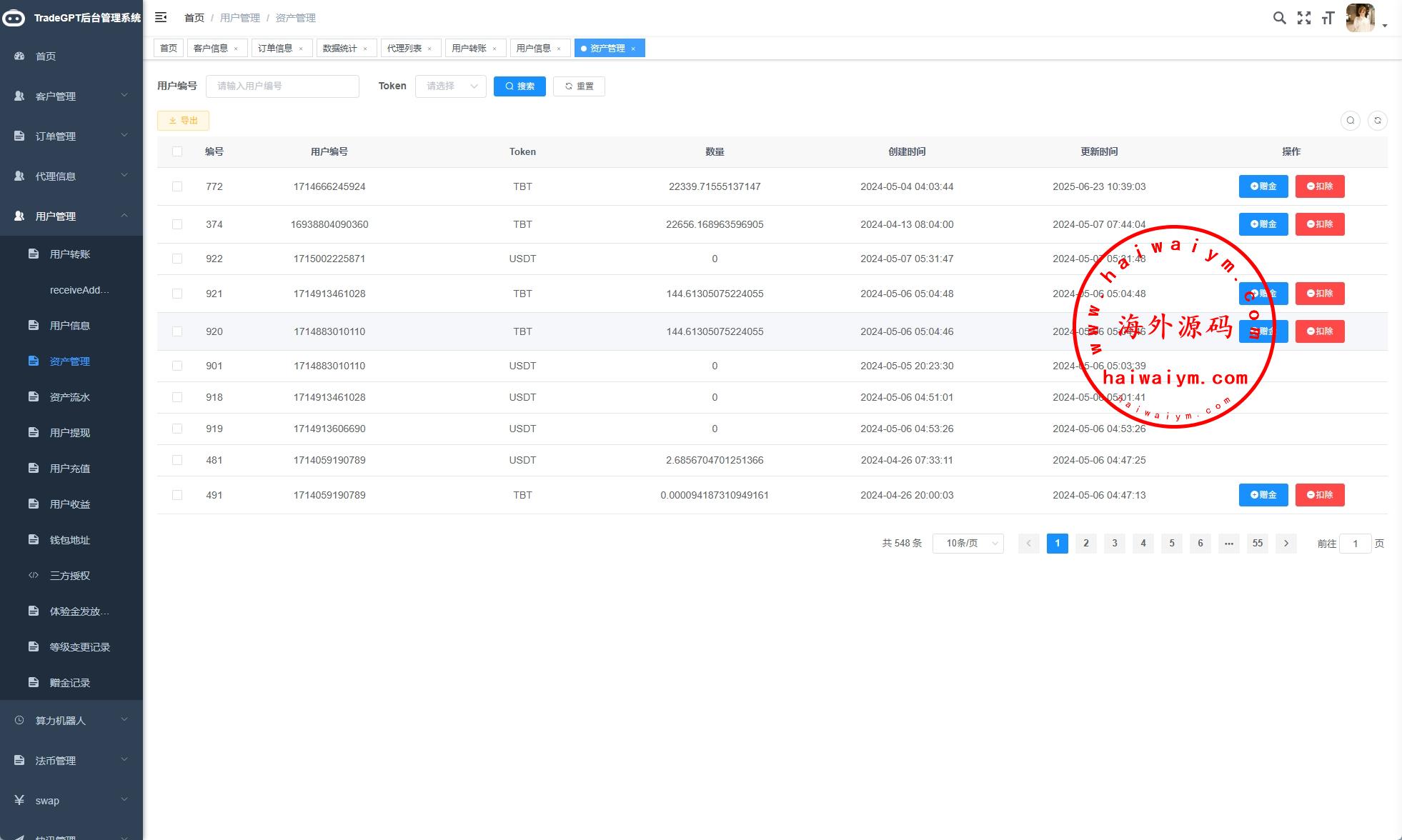The width and height of the screenshot is (1402, 840).
Task: Click the user avatar in top right
Action: click(x=1360, y=18)
